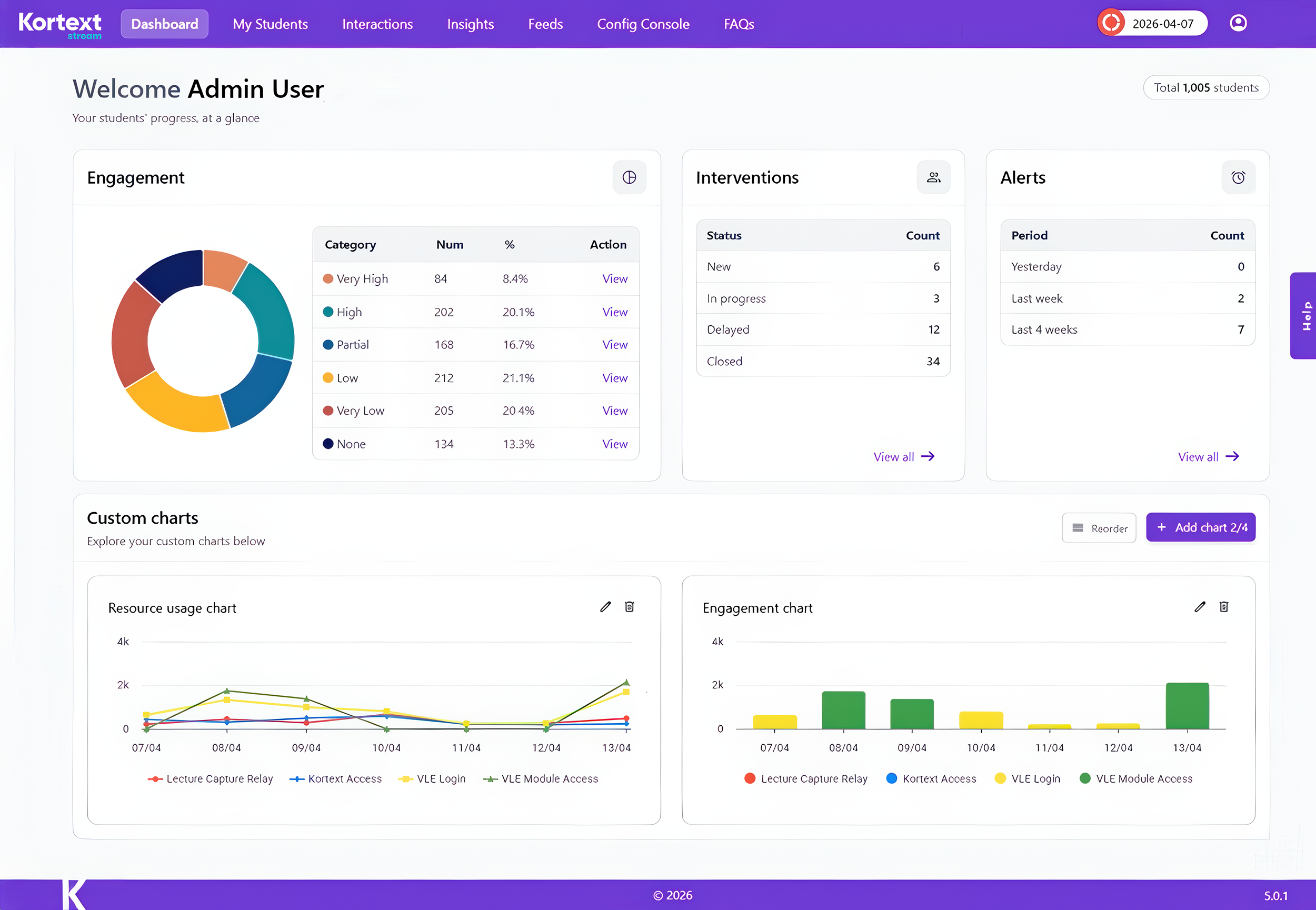Open the Config Console menu item
Viewport: 1316px width, 910px height.
(643, 24)
